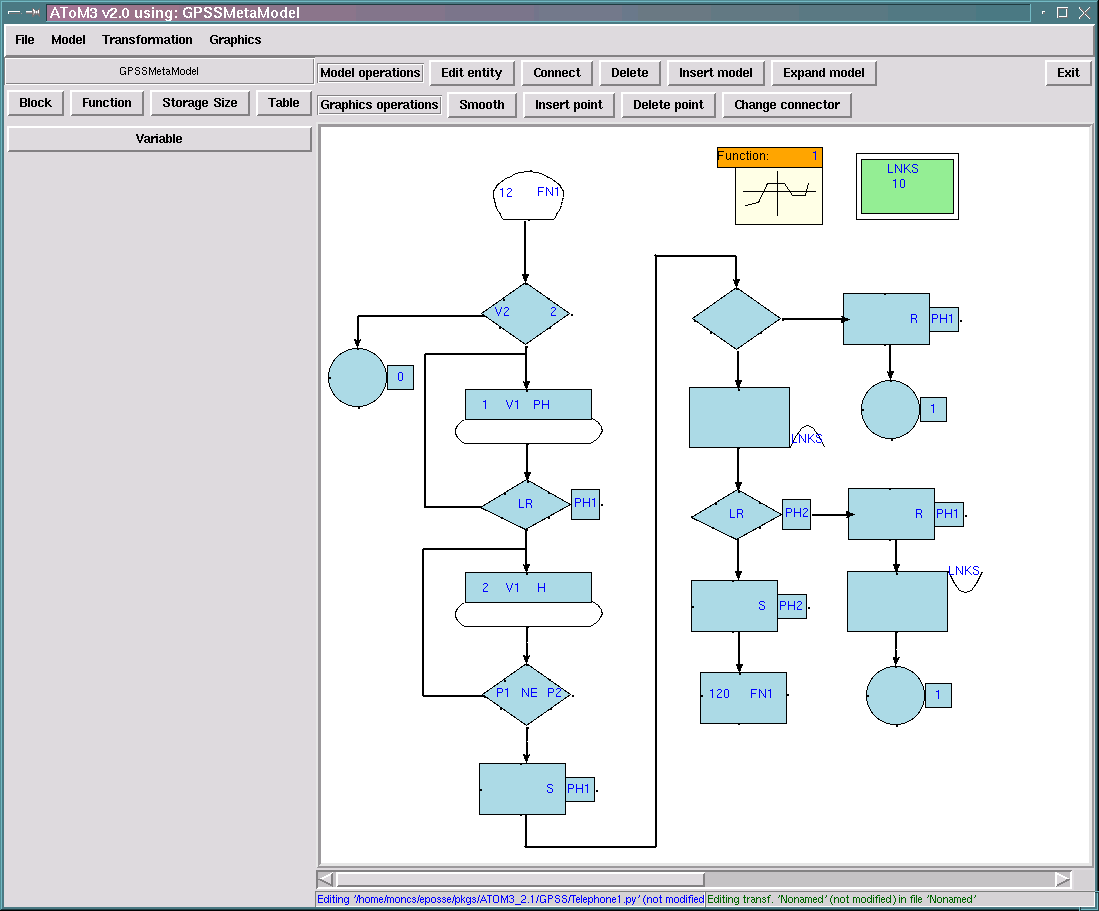Click the Delete point button
This screenshot has width=1099, height=911.
[x=668, y=105]
